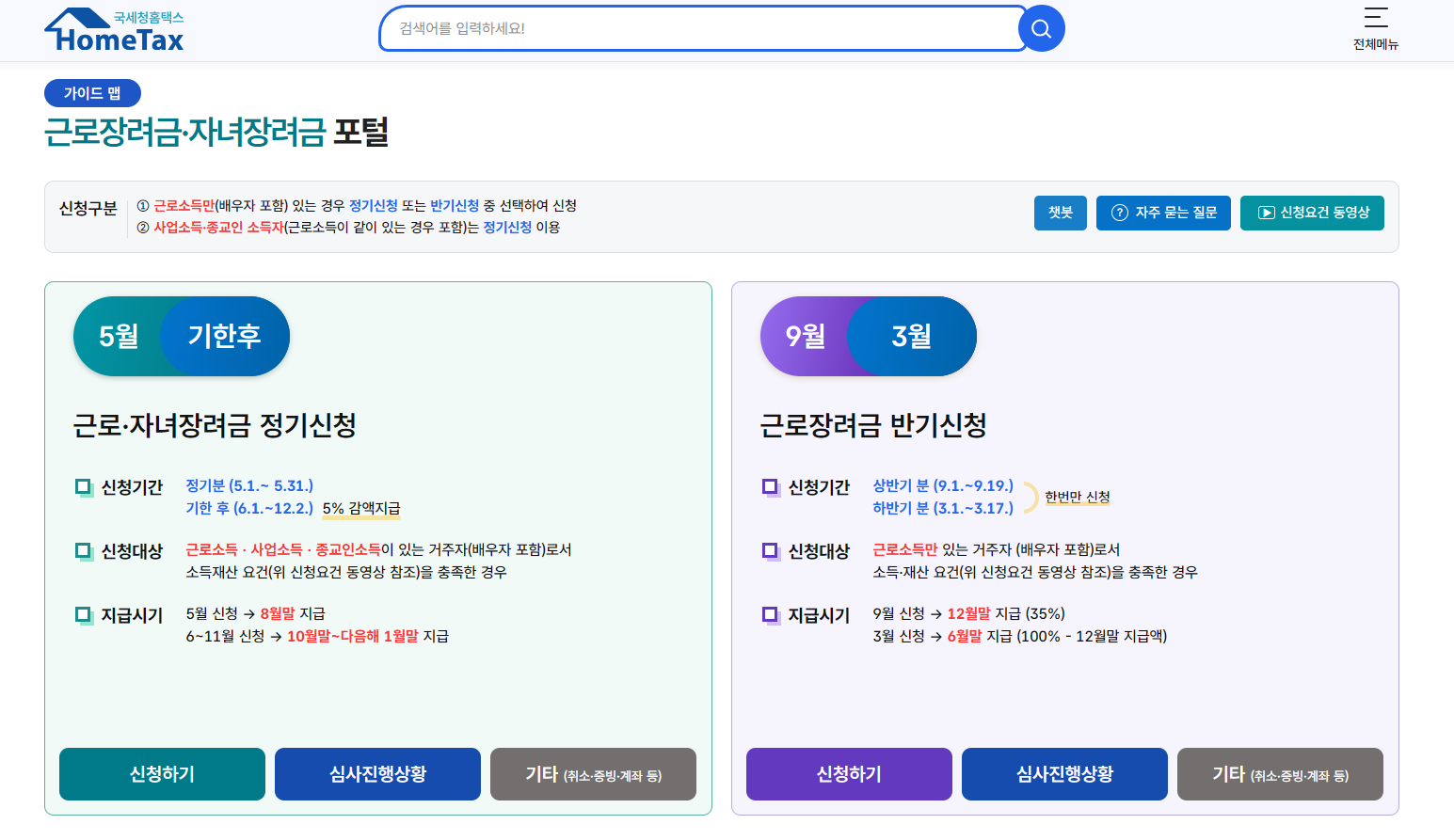Click the search magnifier icon
This screenshot has width=1454, height=840.
1041,28
